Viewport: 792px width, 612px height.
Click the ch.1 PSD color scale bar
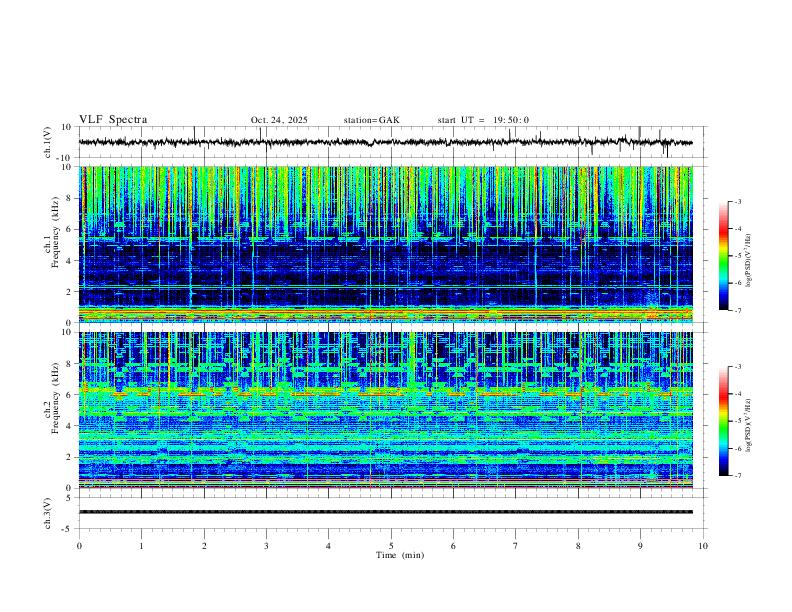(x=724, y=256)
